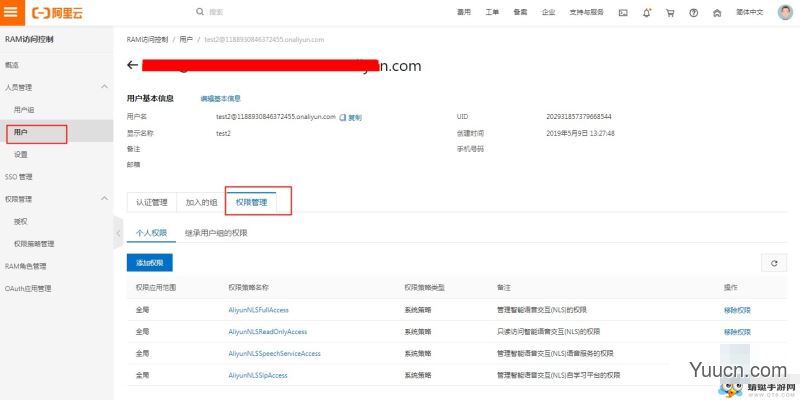Click the home icon in the top bar
This screenshot has height=400, width=800.
[x=715, y=13]
